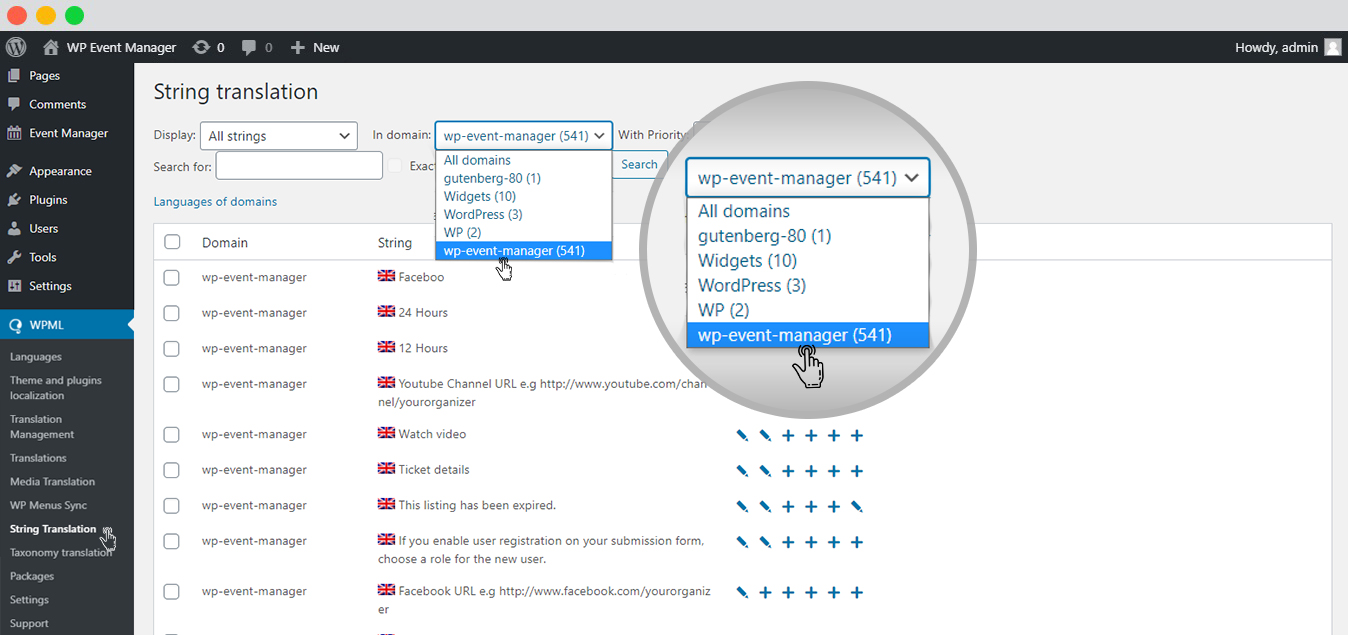1348x635 pixels.
Task: Click the admin avatar icon
Action: point(1333,47)
